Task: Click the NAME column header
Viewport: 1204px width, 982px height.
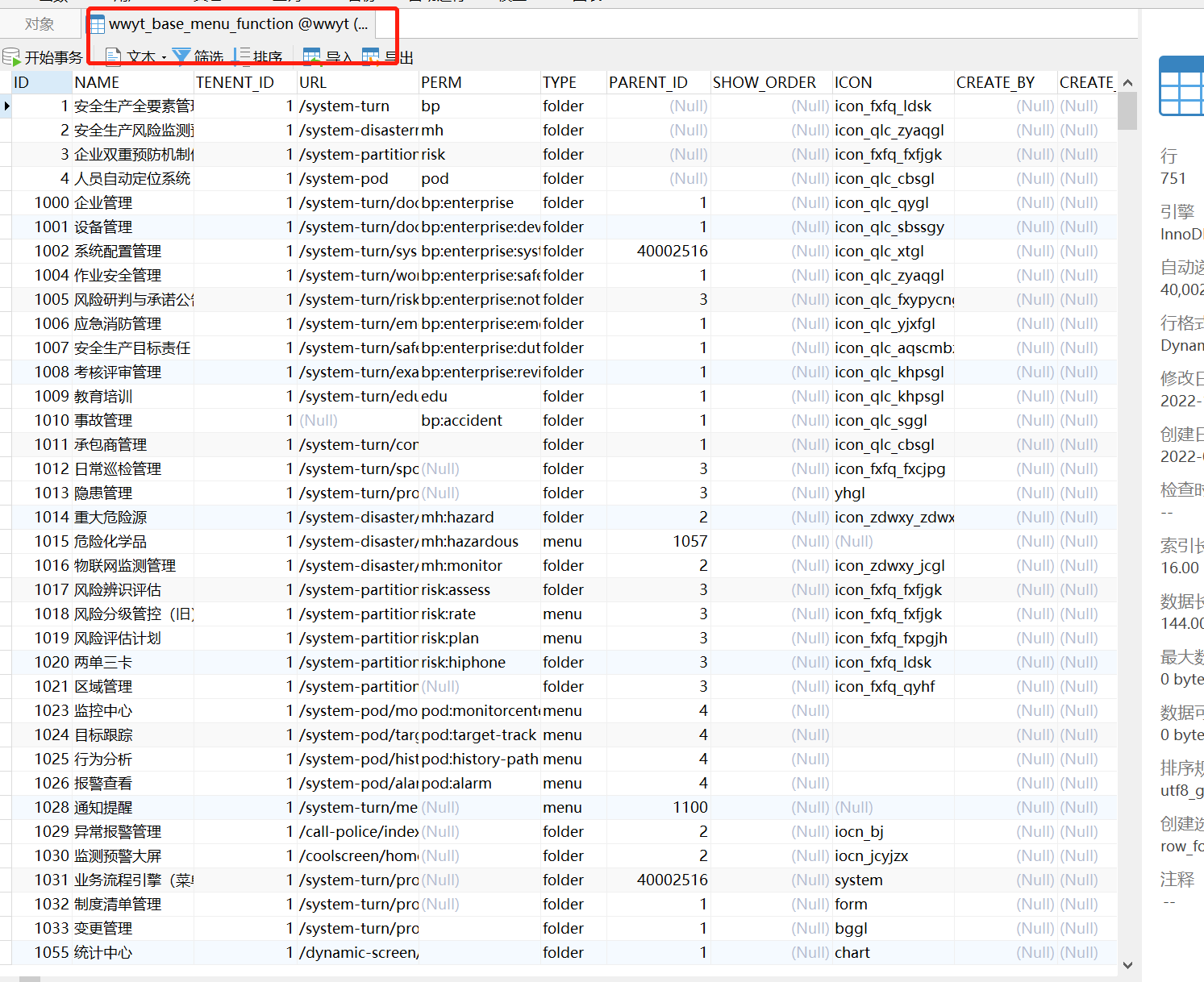Action: click(133, 82)
